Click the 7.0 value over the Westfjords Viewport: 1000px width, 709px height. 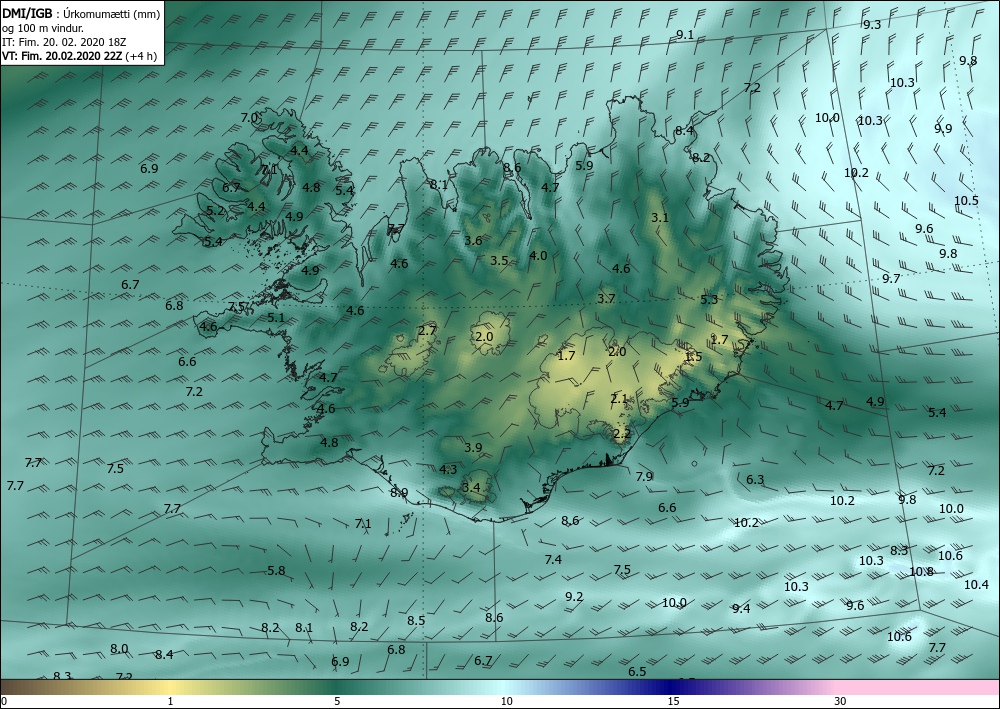point(249,118)
